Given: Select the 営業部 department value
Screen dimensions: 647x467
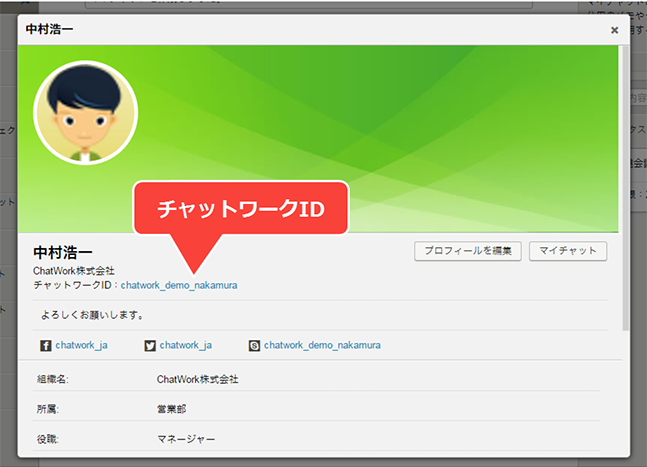Looking at the screenshot, I should 172,409.
